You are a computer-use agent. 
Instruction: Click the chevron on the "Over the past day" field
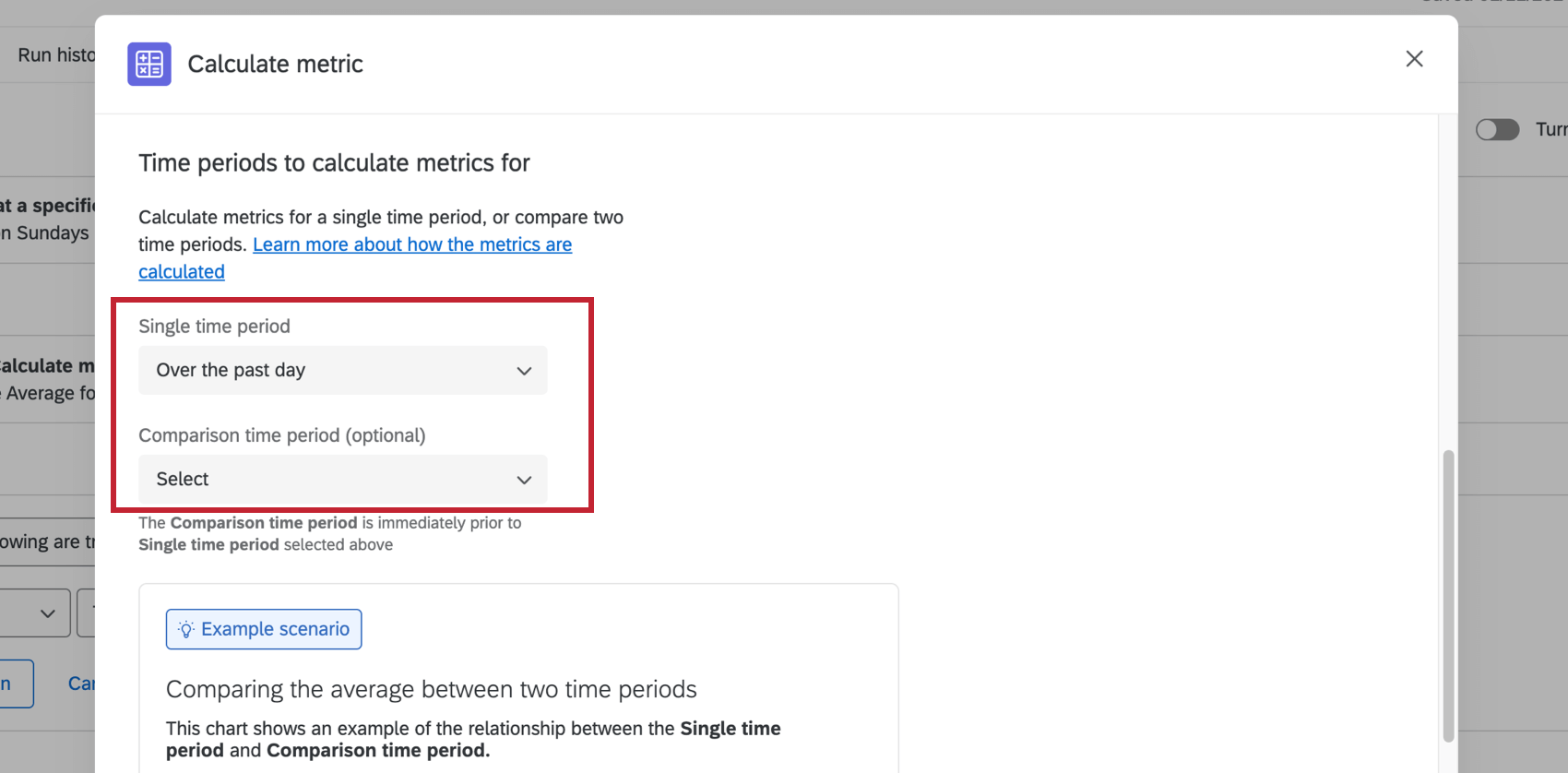[524, 370]
